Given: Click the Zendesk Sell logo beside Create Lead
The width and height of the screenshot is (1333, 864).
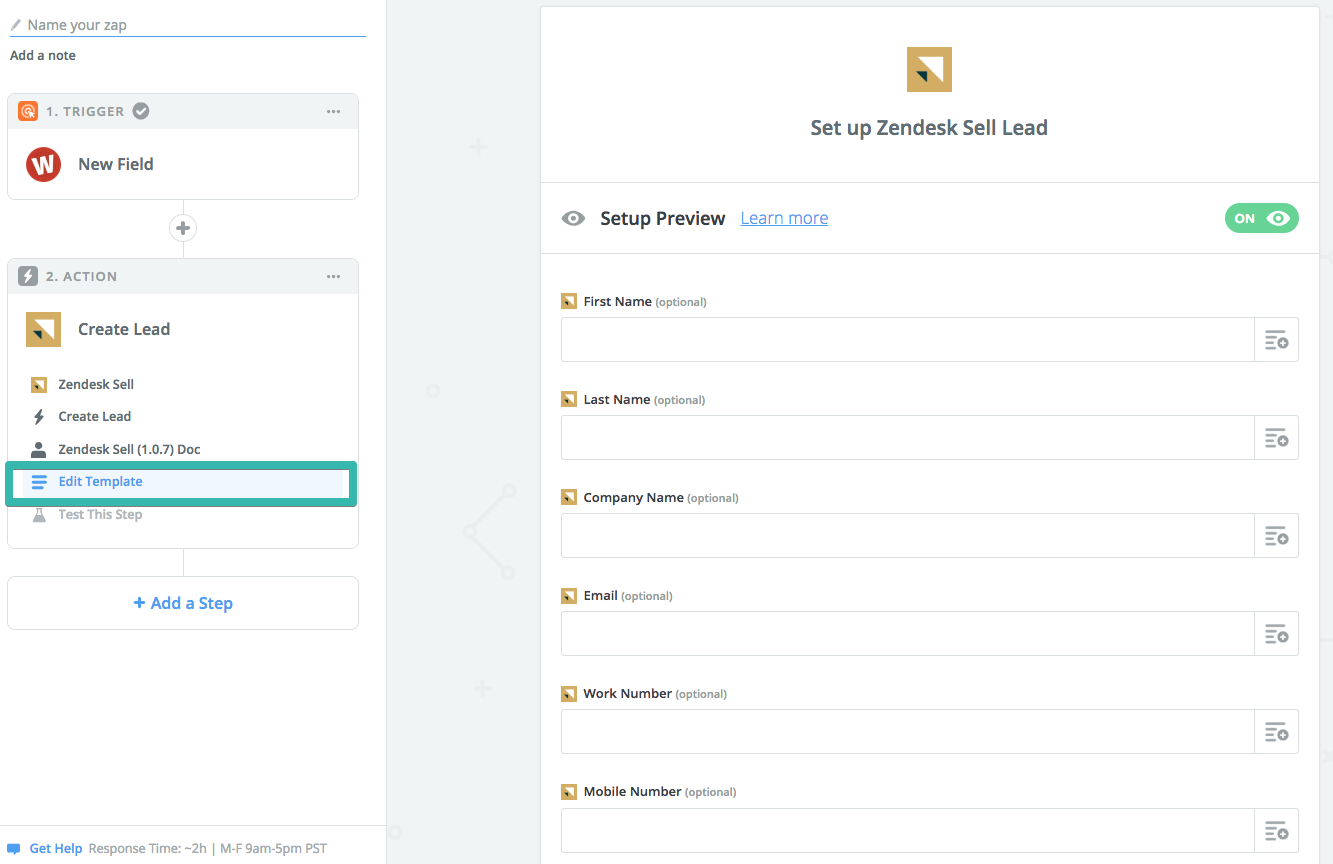Looking at the screenshot, I should (43, 329).
